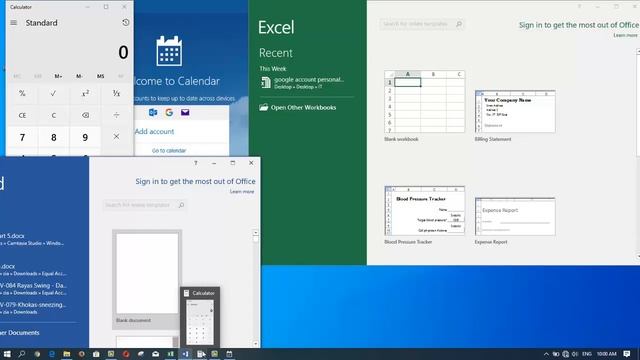640x360 pixels.
Task: Click Learn more in the Word window
Action: coord(242,192)
